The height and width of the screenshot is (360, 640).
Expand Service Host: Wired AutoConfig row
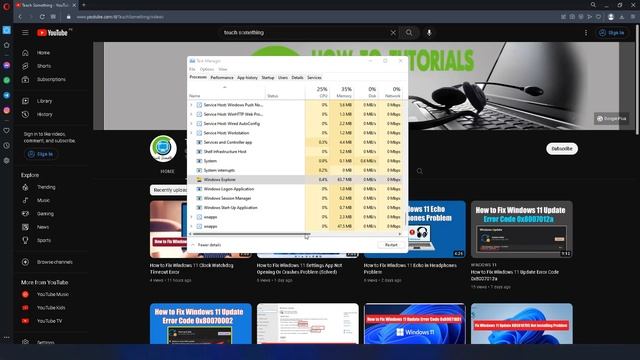pos(191,124)
